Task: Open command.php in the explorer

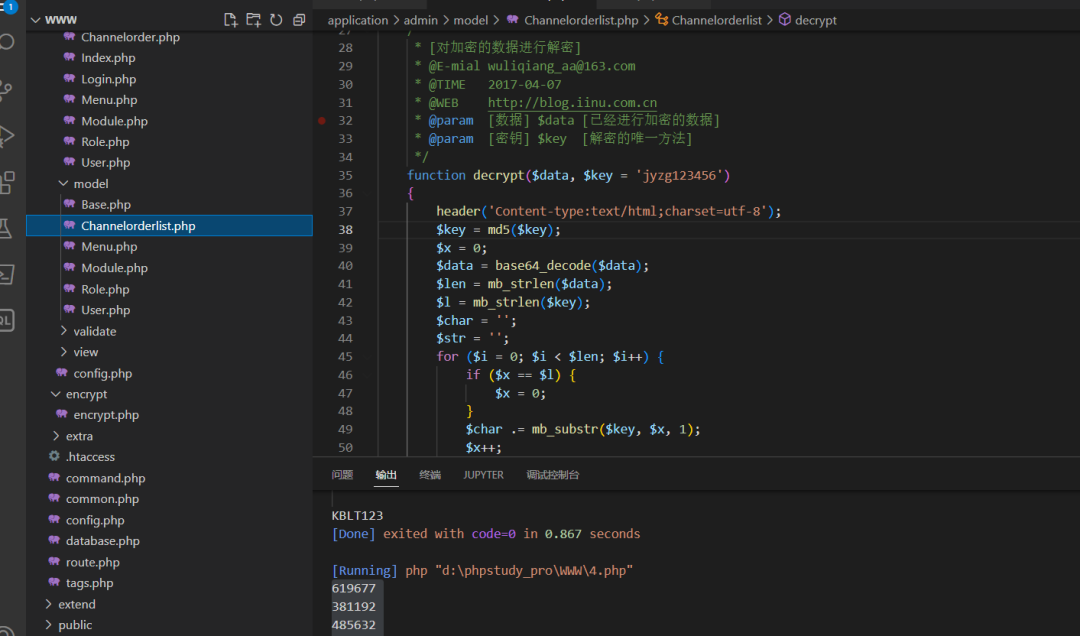Action: 105,478
